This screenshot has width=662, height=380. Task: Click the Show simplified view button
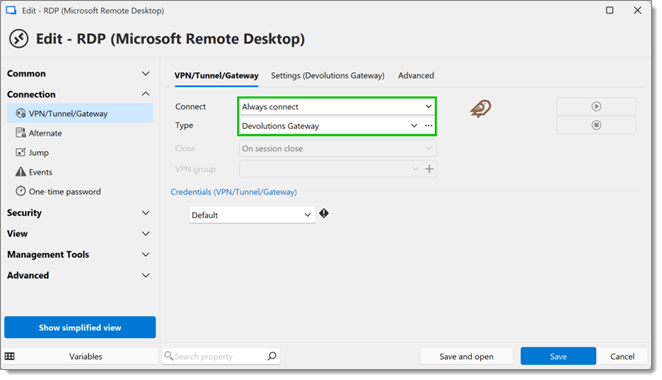coord(80,327)
